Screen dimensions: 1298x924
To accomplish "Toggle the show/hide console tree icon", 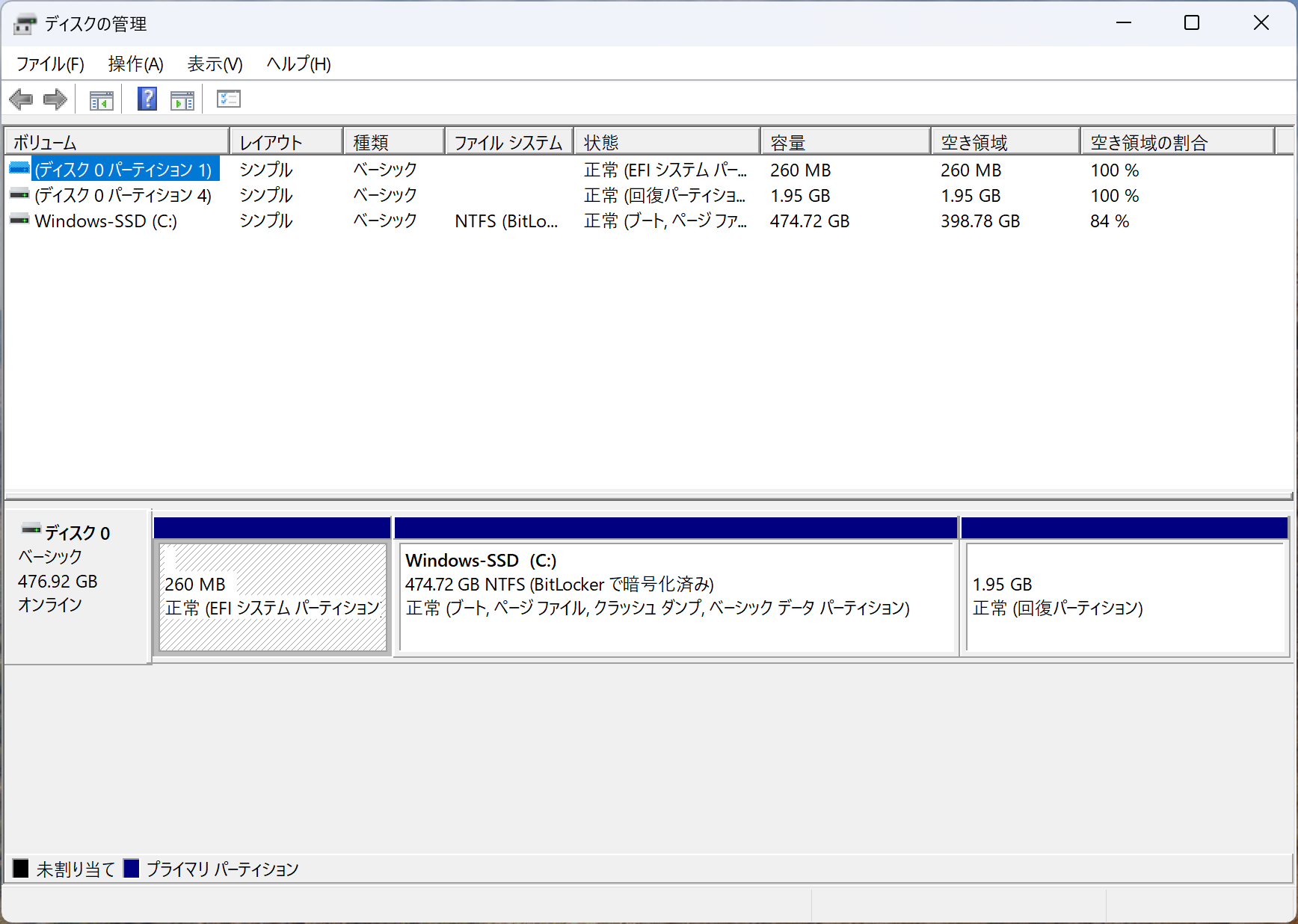I will (101, 99).
